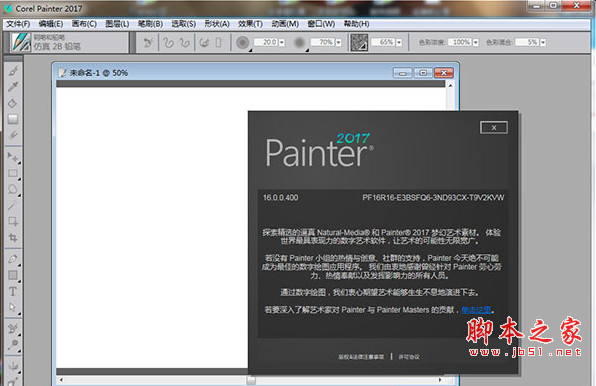Select the Layer Adjuster tool
Image resolution: width=596 pixels, height=386 pixels.
(x=13, y=157)
